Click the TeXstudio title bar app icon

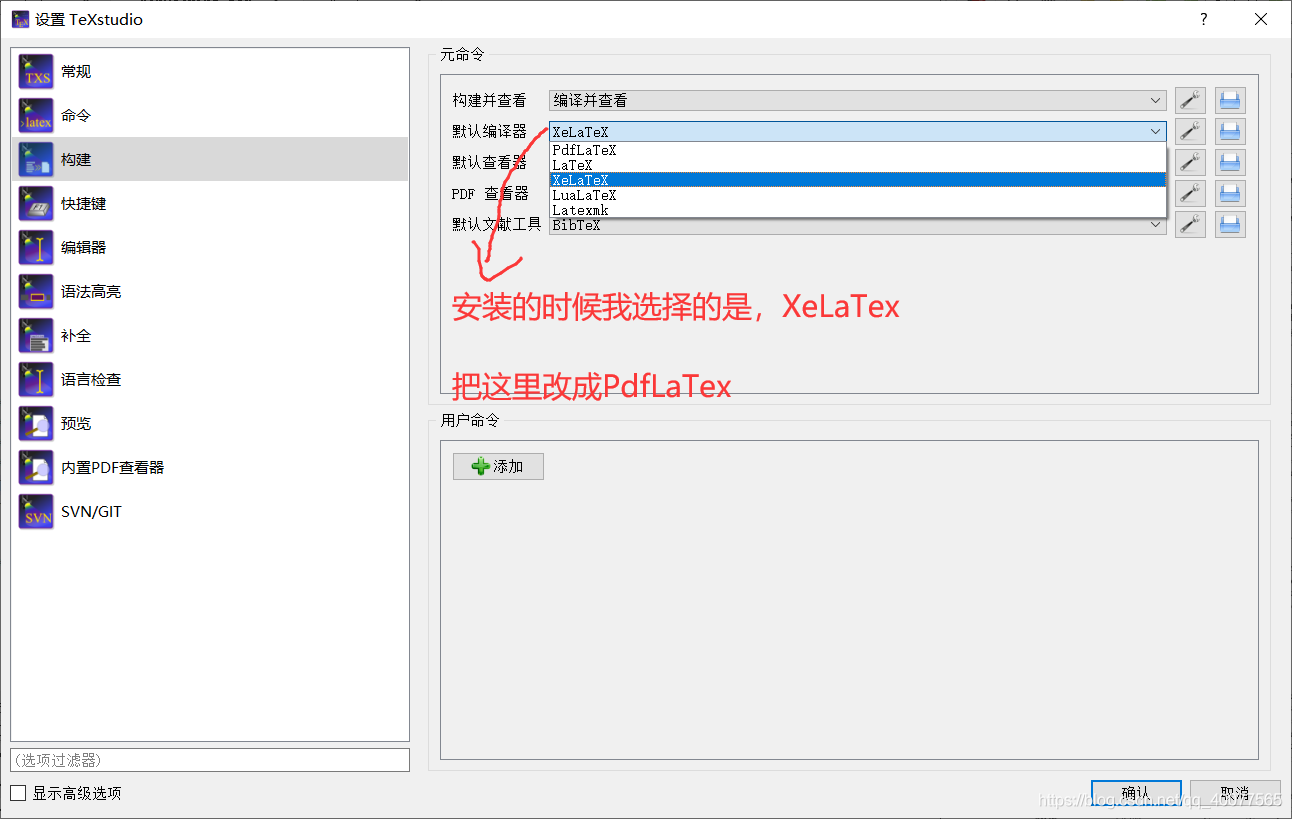coord(20,19)
